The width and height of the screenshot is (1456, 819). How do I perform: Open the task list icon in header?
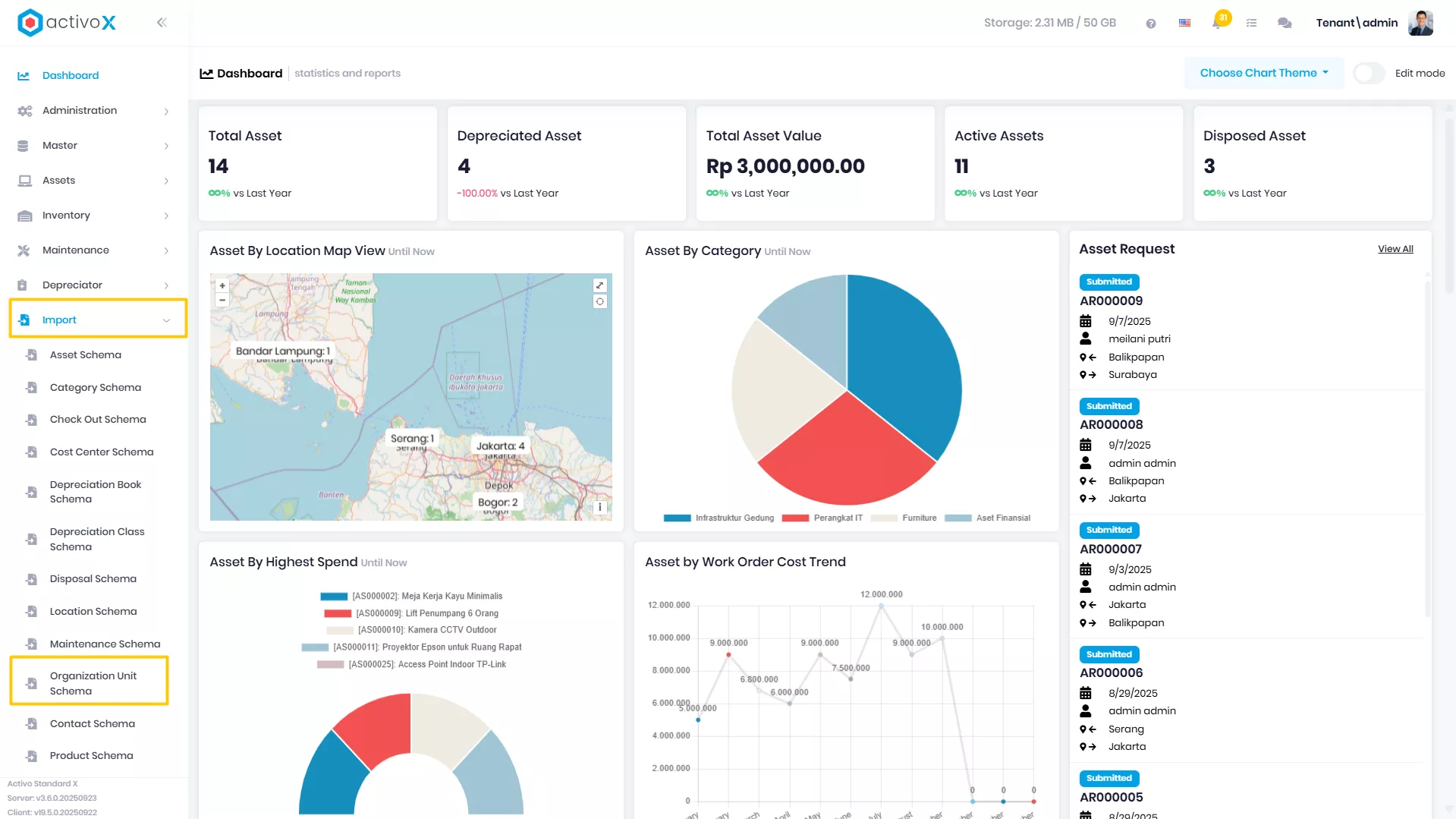(1251, 24)
